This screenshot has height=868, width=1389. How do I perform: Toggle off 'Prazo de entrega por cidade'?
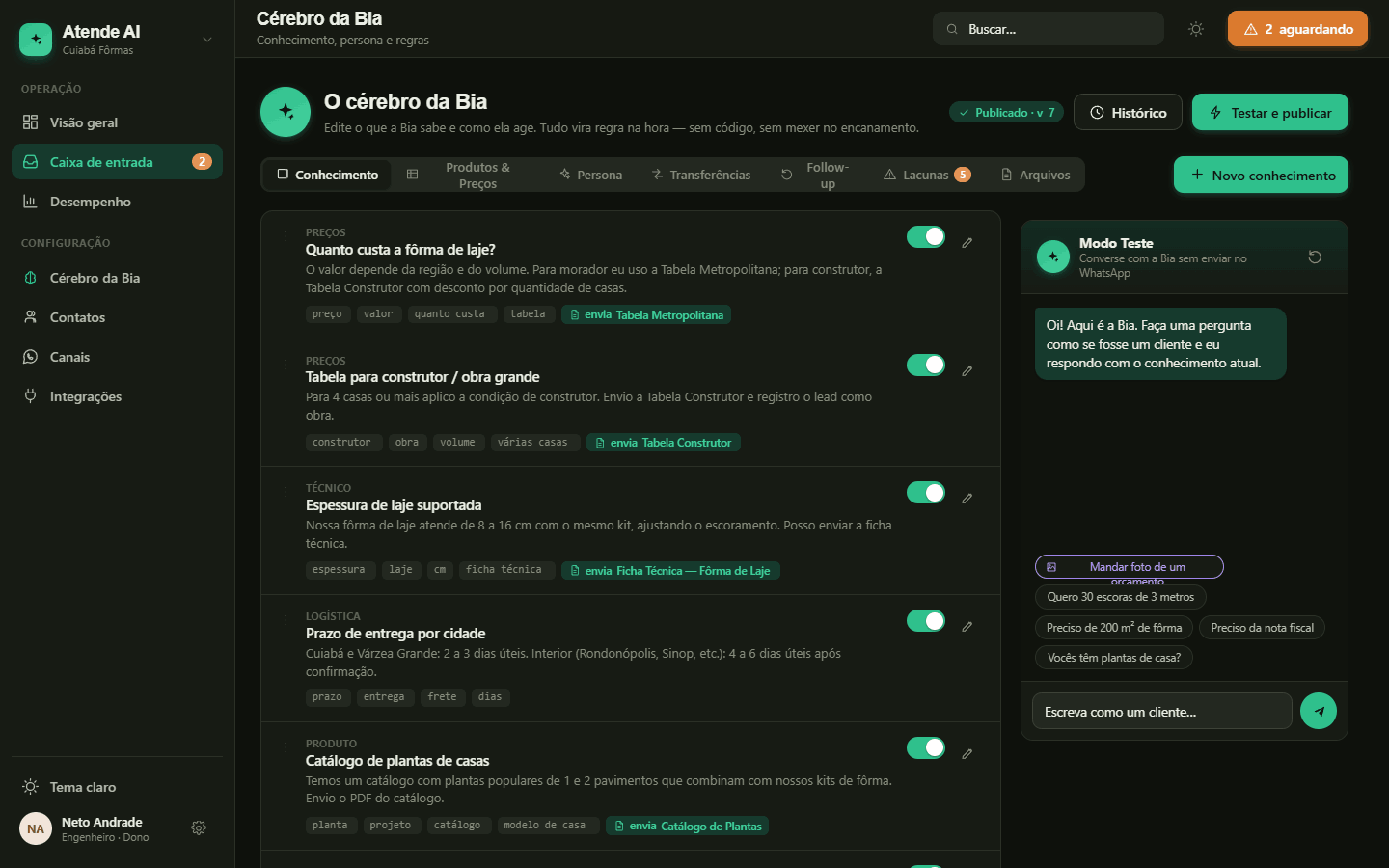click(926, 621)
